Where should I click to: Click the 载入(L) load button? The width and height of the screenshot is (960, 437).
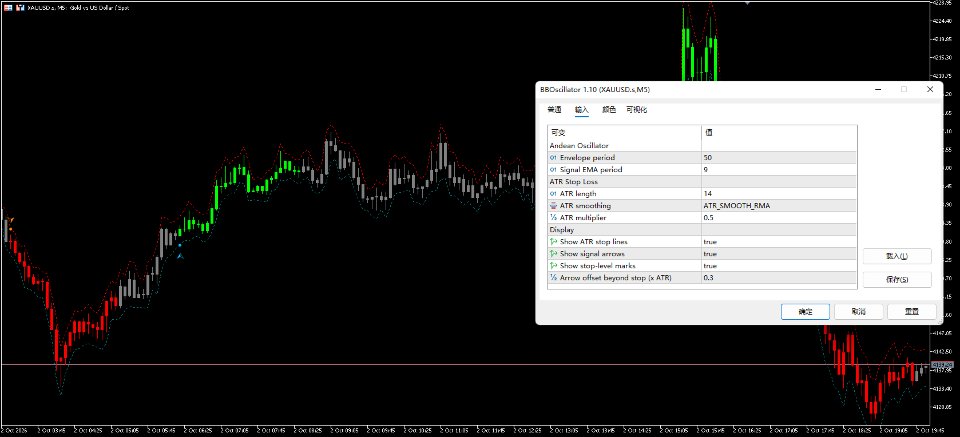click(897, 256)
